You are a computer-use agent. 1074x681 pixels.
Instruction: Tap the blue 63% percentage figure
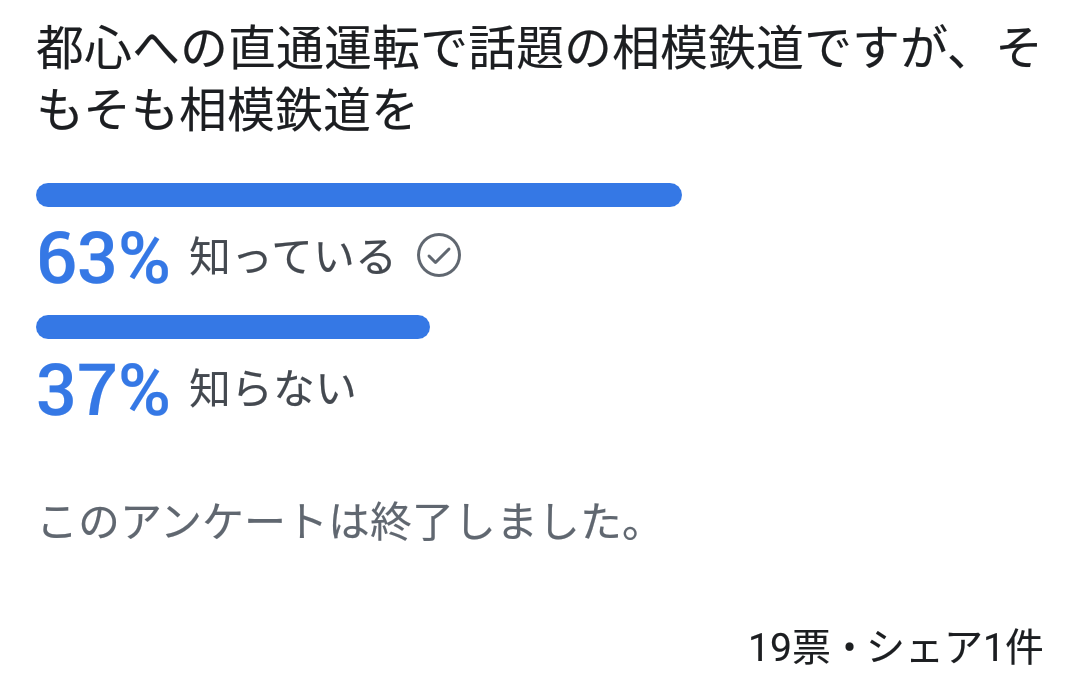[x=103, y=258]
